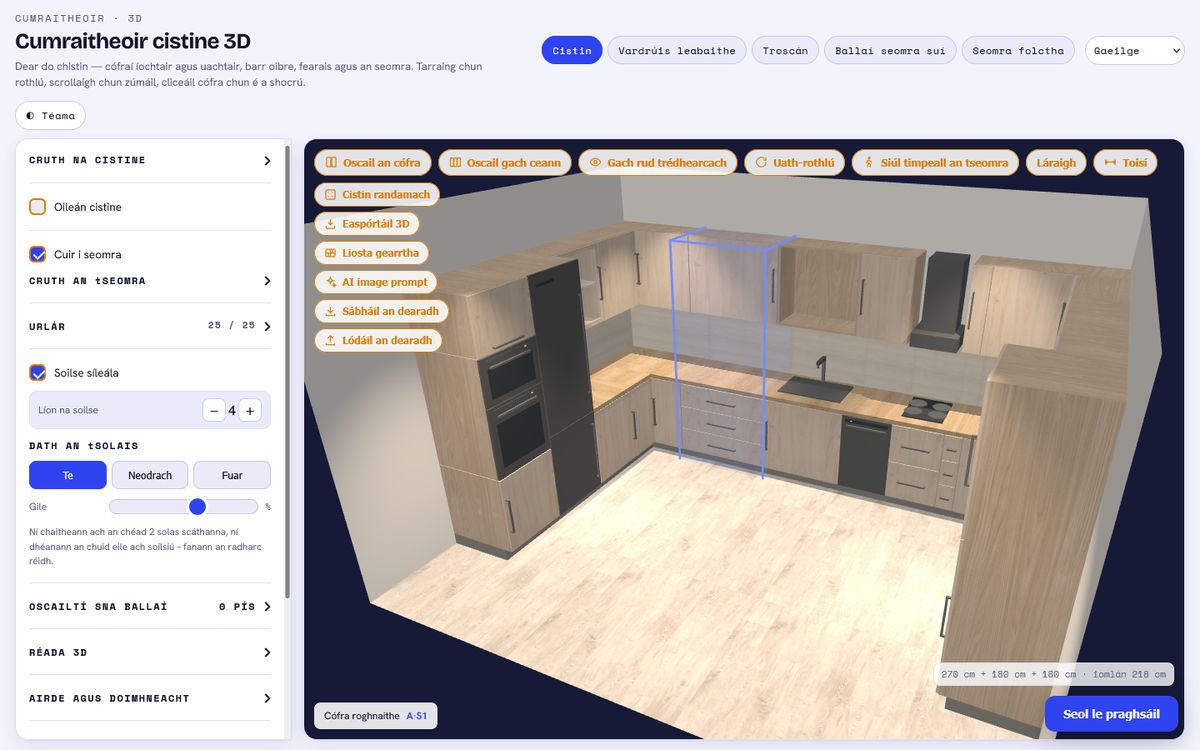Click the Seol le praghsáil button
This screenshot has height=750, width=1200.
(x=1111, y=714)
